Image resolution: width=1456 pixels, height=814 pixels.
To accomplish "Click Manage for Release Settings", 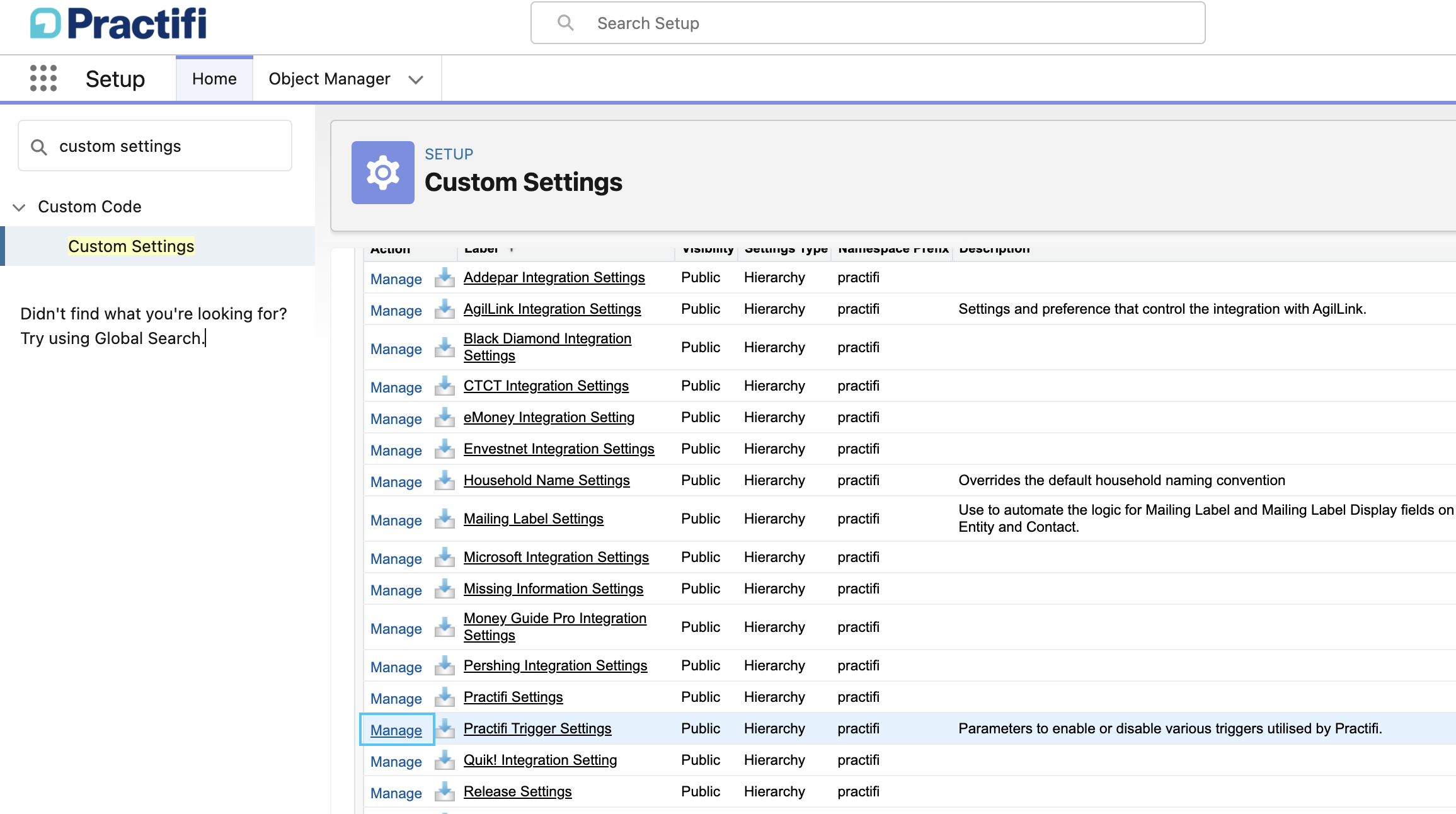I will click(396, 793).
